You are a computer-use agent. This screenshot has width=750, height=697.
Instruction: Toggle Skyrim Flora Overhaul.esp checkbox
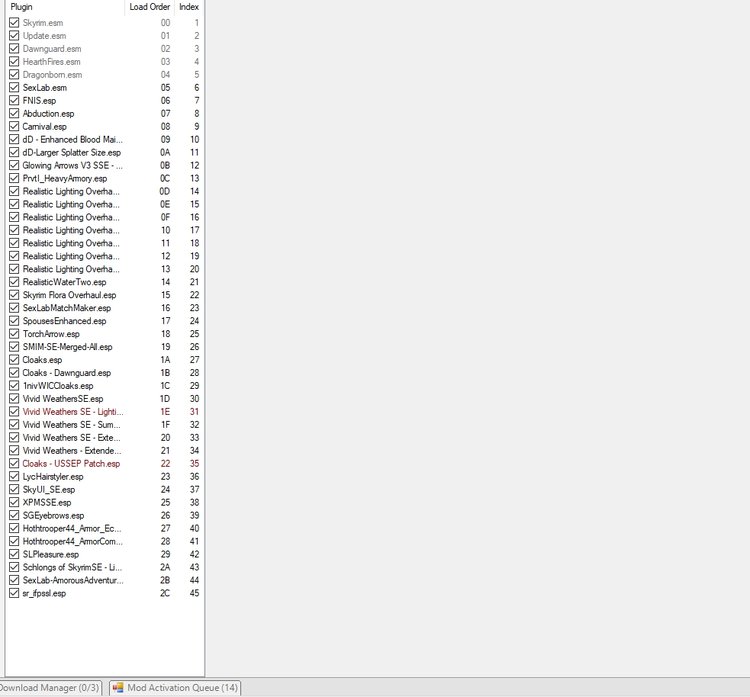[x=14, y=295]
